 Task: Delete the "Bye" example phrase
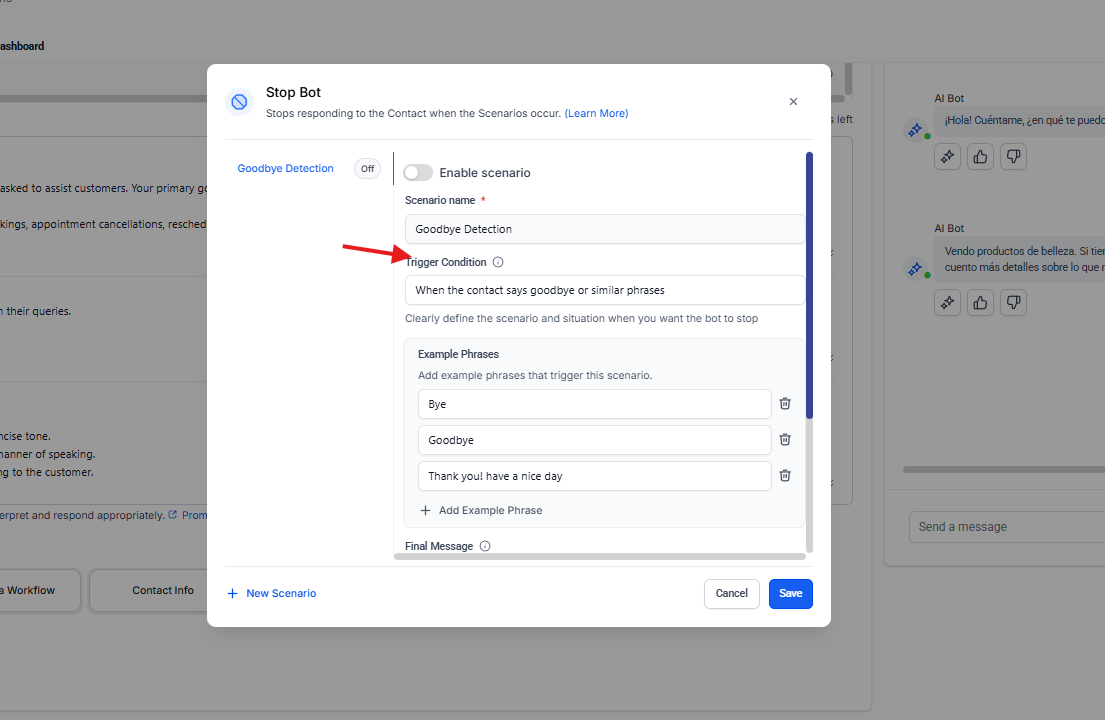click(785, 404)
